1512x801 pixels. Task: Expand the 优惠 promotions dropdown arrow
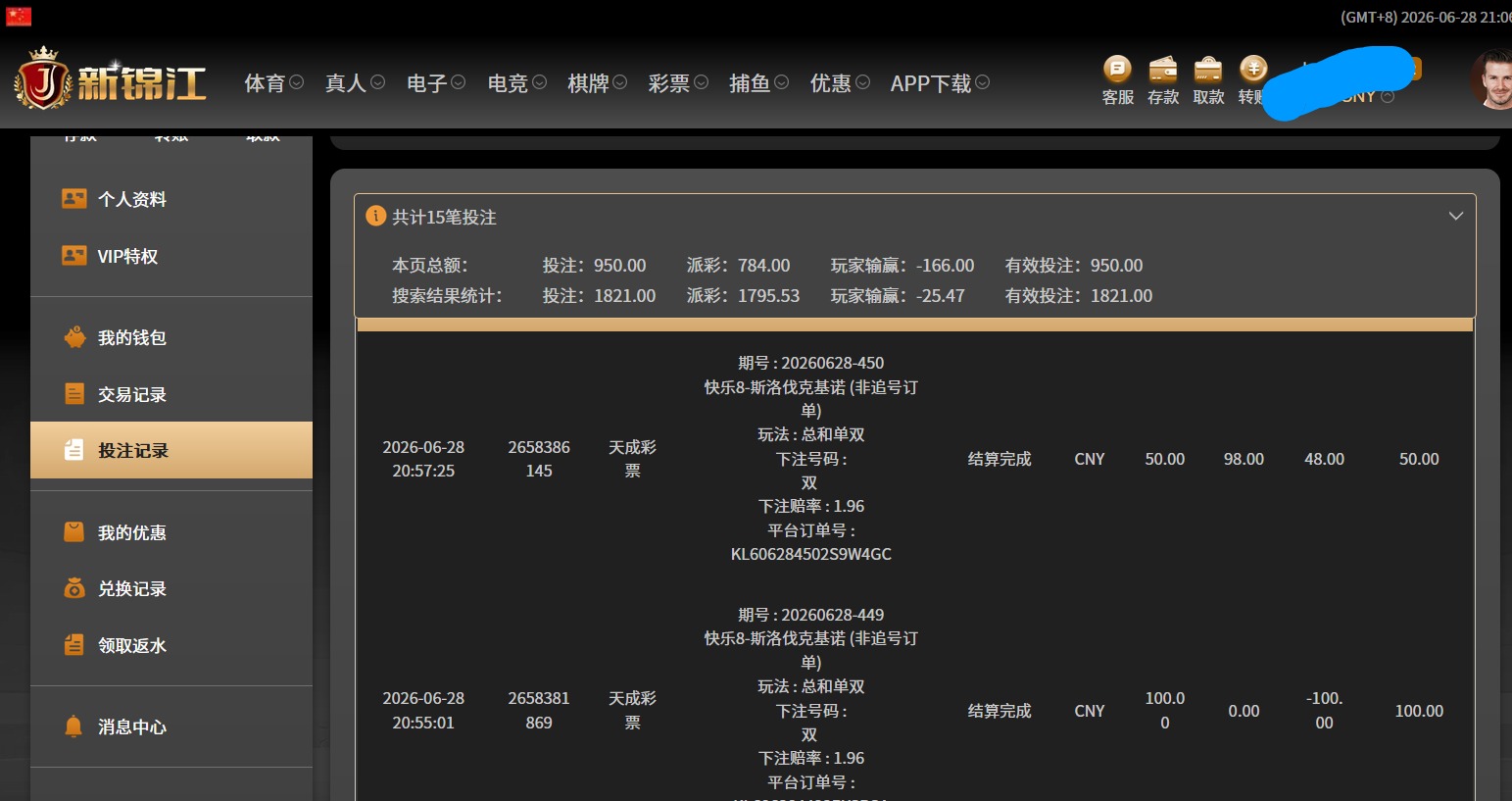(862, 83)
